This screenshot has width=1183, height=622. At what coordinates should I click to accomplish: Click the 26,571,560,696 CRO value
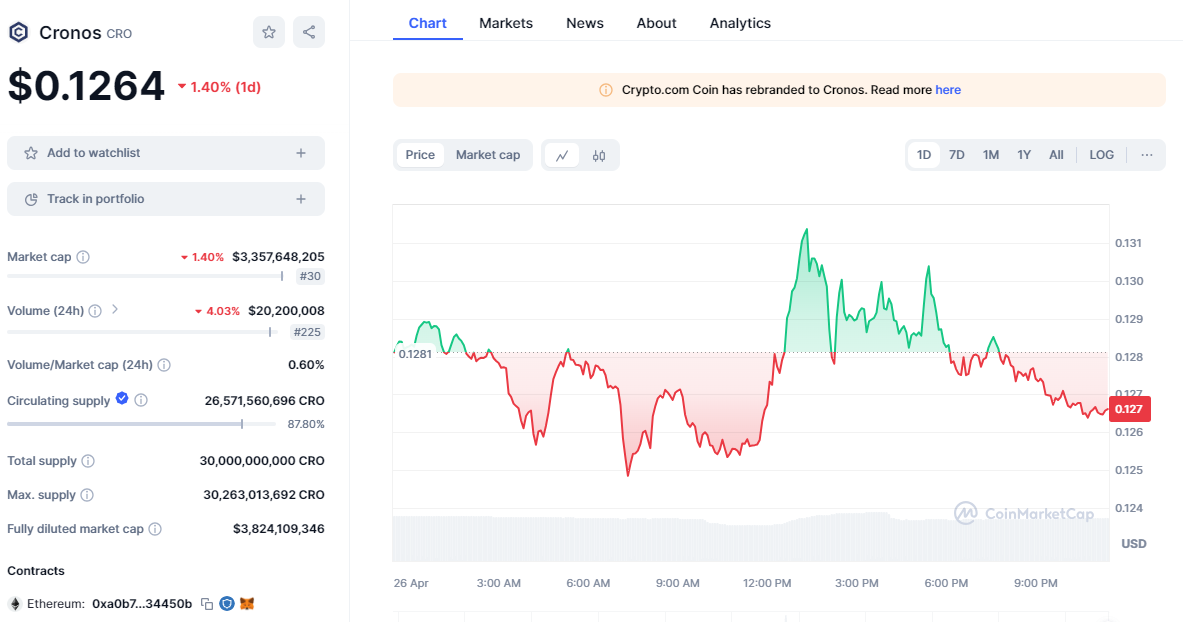click(265, 401)
